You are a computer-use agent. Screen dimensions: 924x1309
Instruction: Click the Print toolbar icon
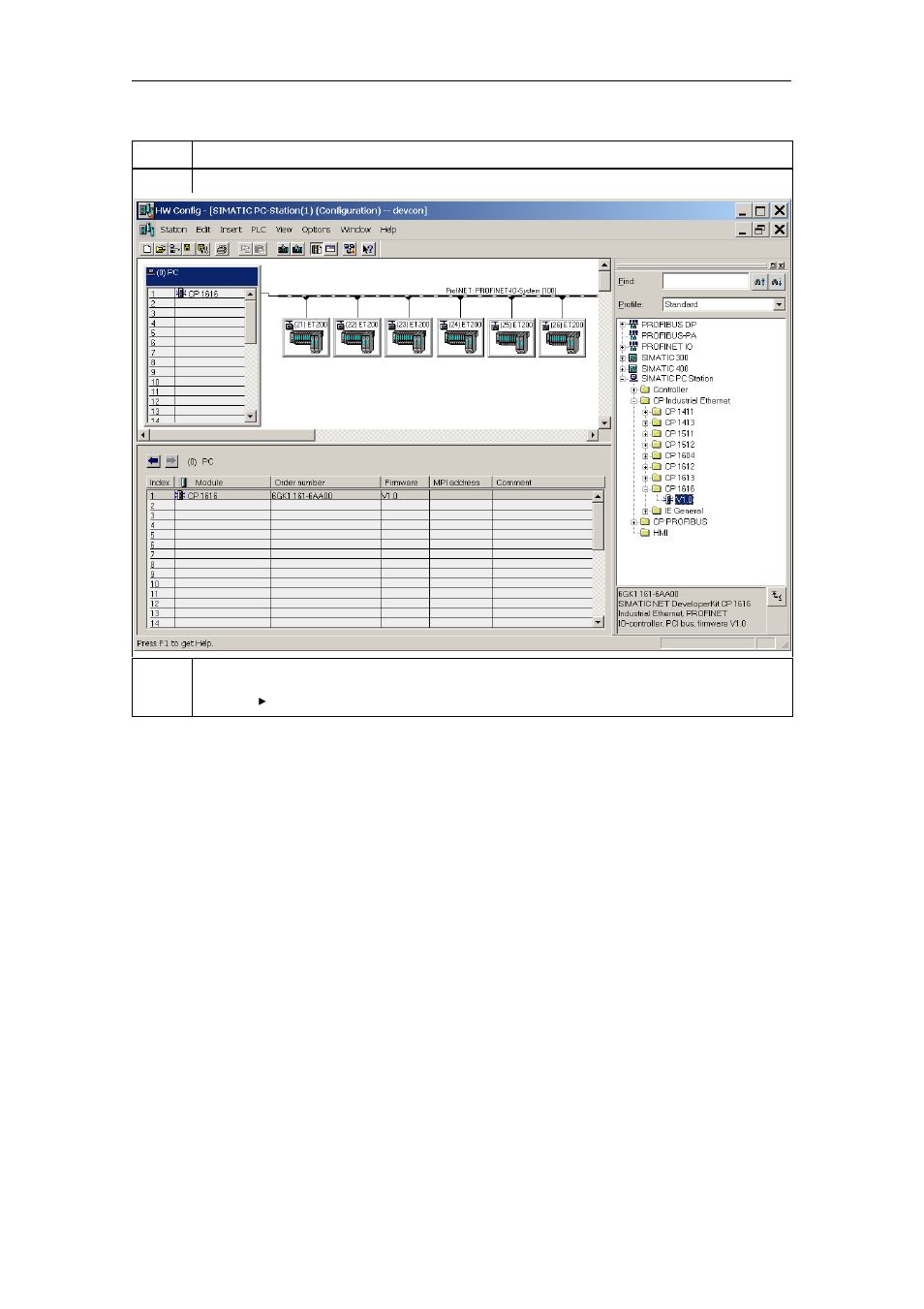pyautogui.click(x=222, y=249)
